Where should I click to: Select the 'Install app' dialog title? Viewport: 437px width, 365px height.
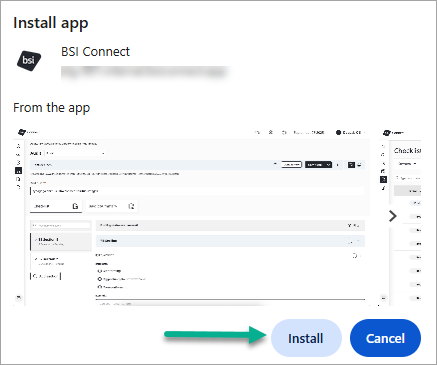coord(51,23)
